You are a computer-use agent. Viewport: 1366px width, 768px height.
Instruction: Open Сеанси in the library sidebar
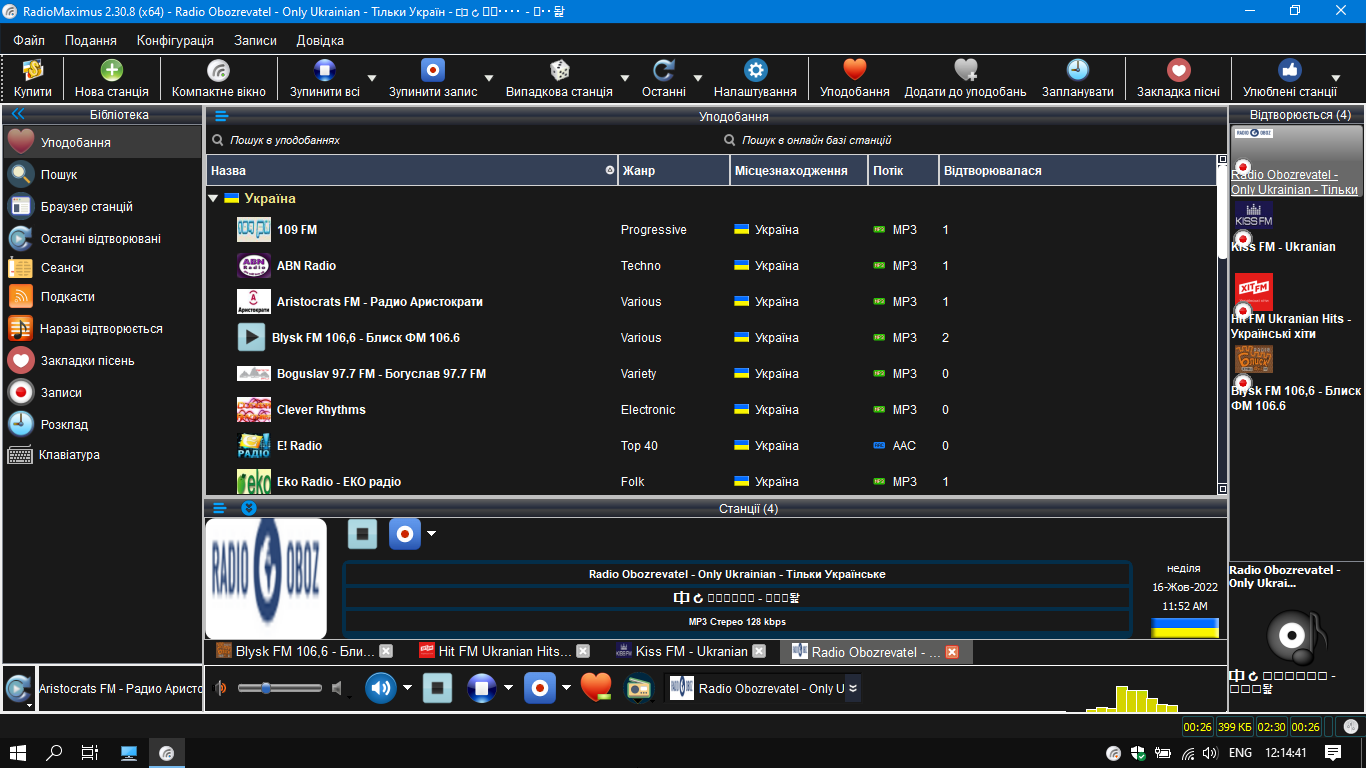[102, 268]
